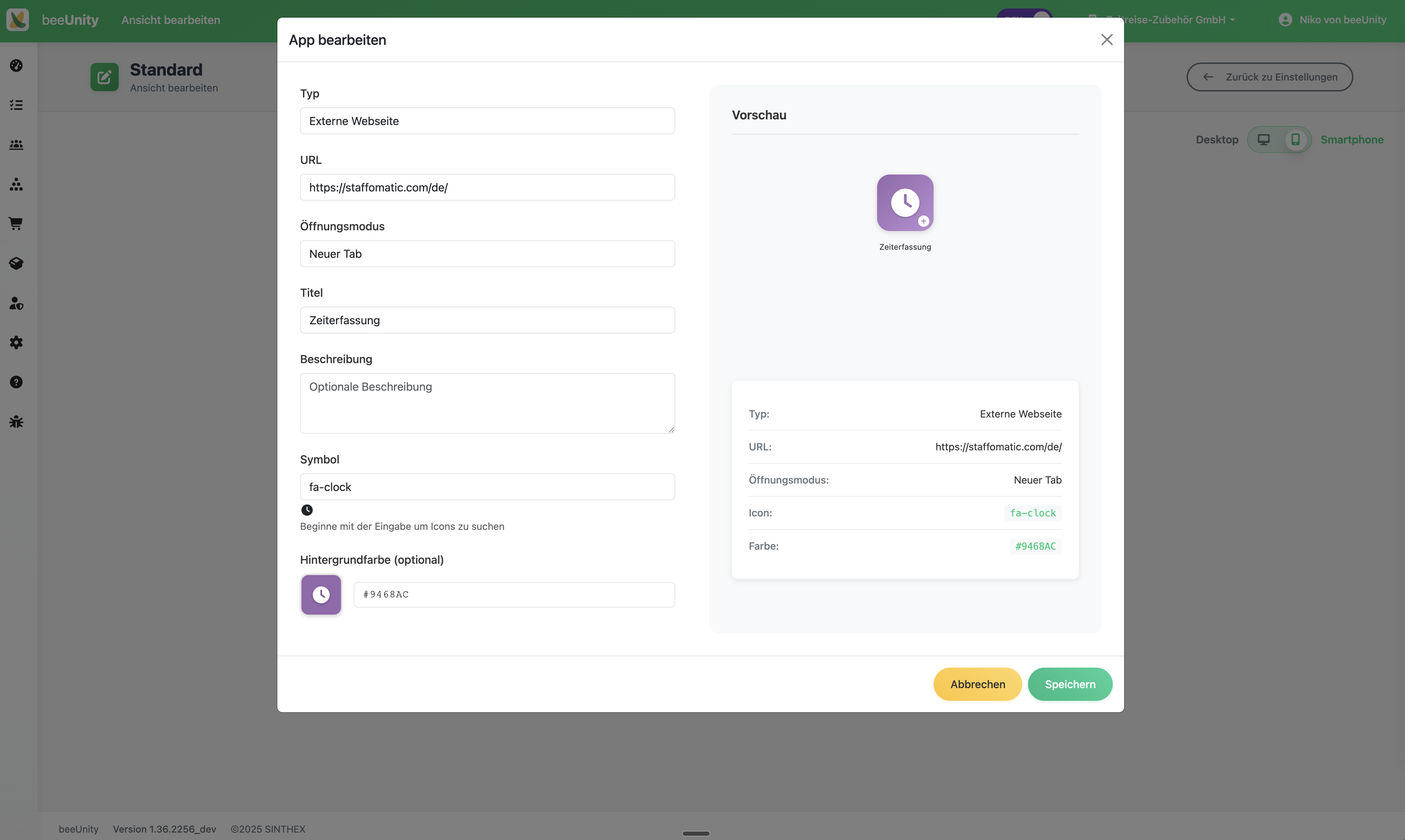Click into the Titel input field
Viewport: 1405px width, 840px height.
click(x=487, y=320)
